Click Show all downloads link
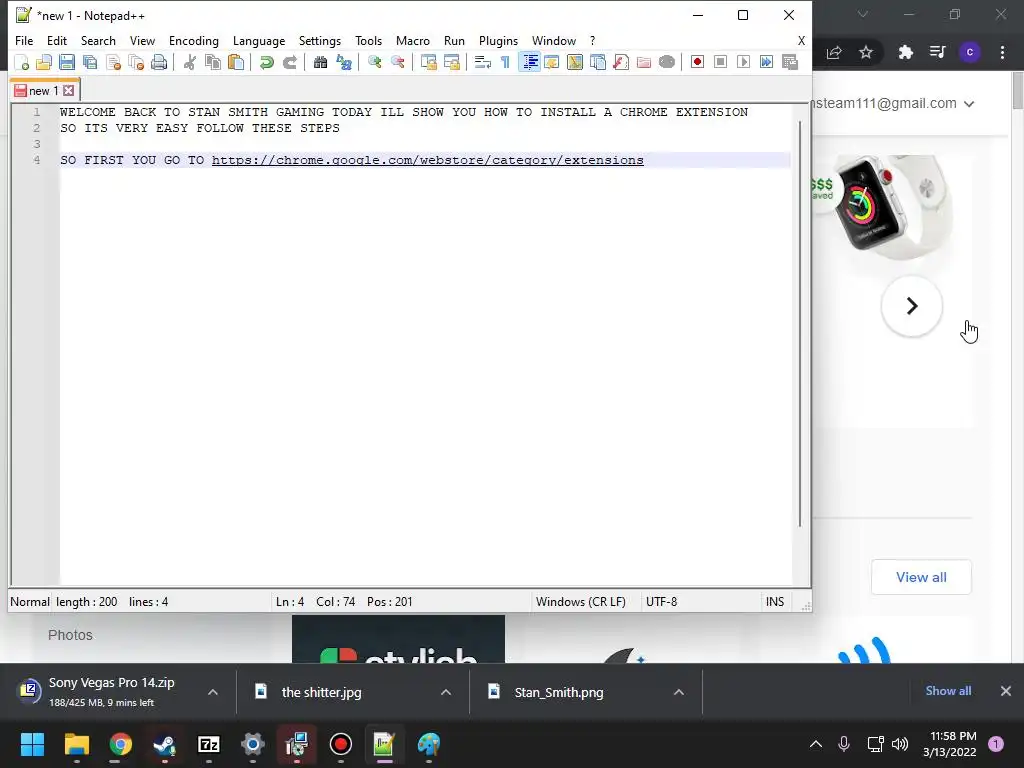The width and height of the screenshot is (1024, 768). coord(948,691)
